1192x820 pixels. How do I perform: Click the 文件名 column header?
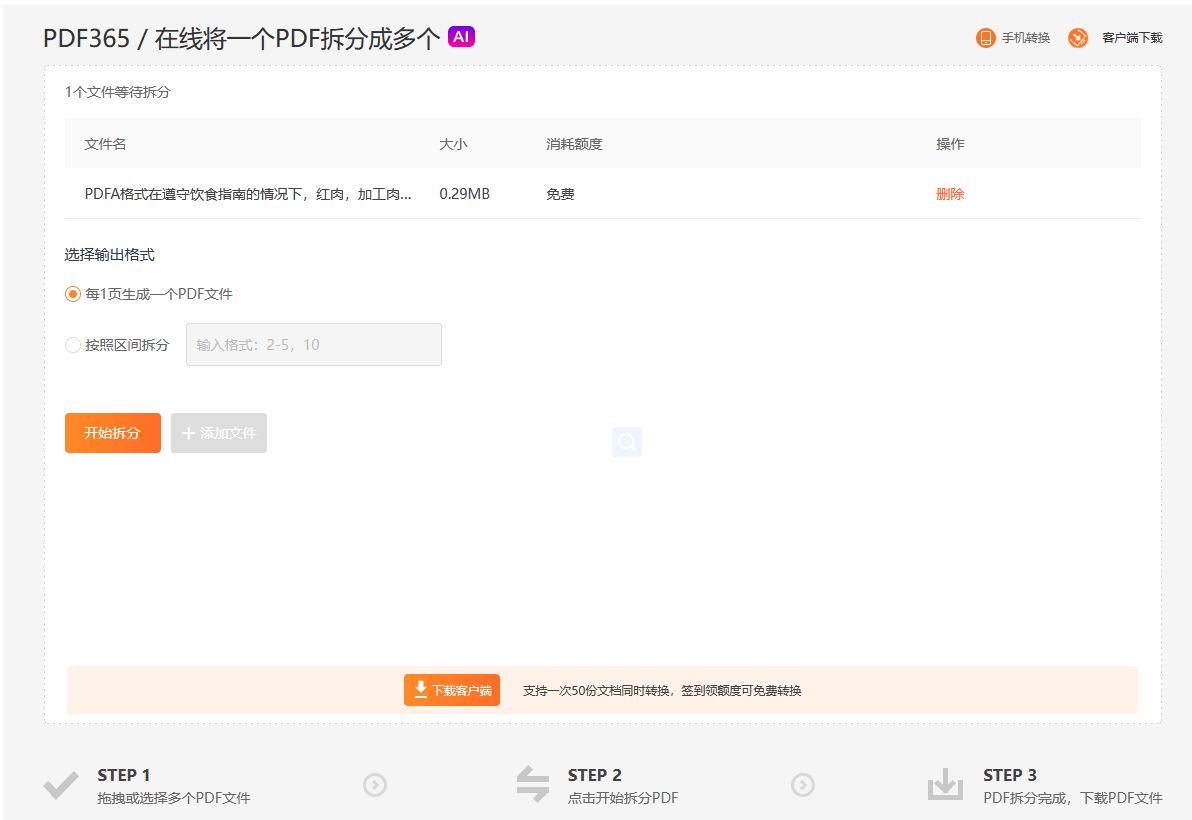click(x=105, y=144)
